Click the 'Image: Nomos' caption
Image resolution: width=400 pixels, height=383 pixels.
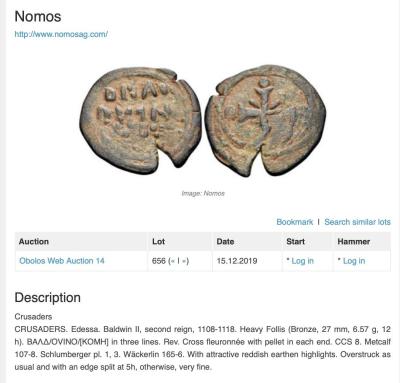[203, 193]
